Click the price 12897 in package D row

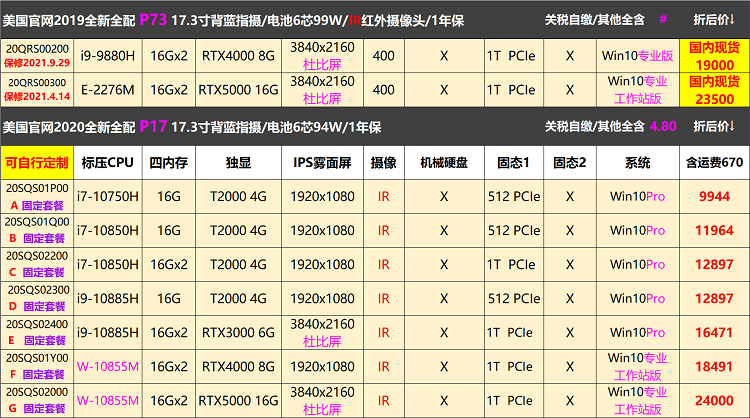click(x=714, y=298)
